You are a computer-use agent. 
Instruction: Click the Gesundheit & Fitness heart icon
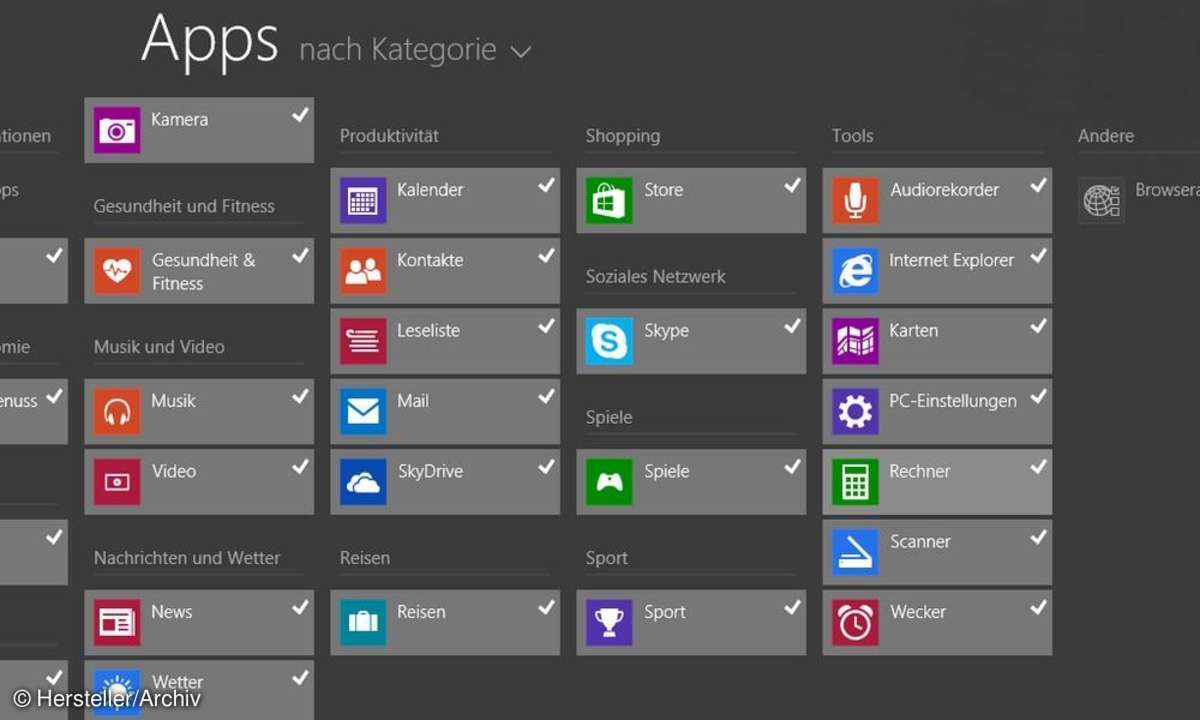117,271
